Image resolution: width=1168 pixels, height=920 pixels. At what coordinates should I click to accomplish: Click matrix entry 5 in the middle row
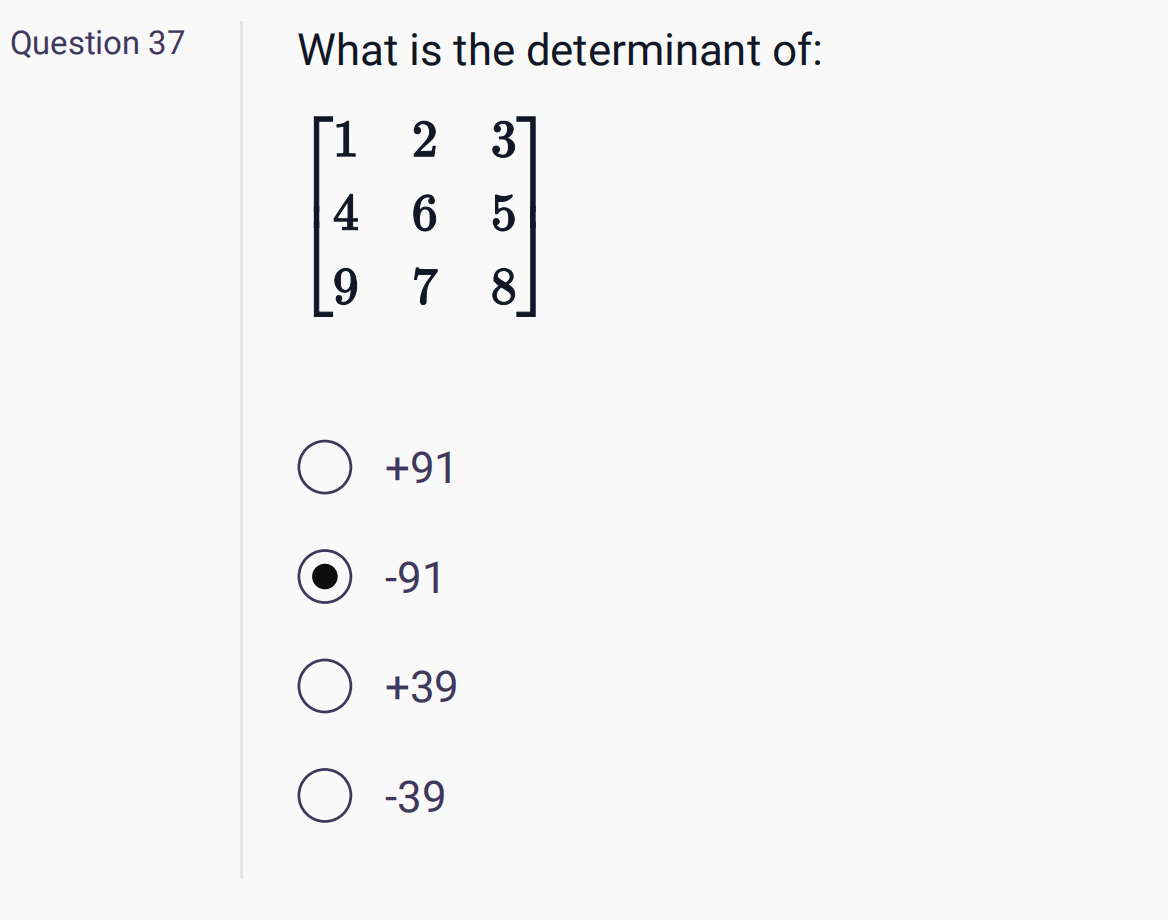(504, 214)
